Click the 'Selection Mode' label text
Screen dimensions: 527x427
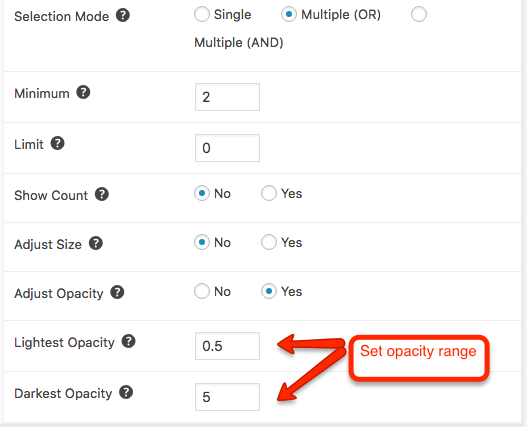pyautogui.click(x=62, y=16)
